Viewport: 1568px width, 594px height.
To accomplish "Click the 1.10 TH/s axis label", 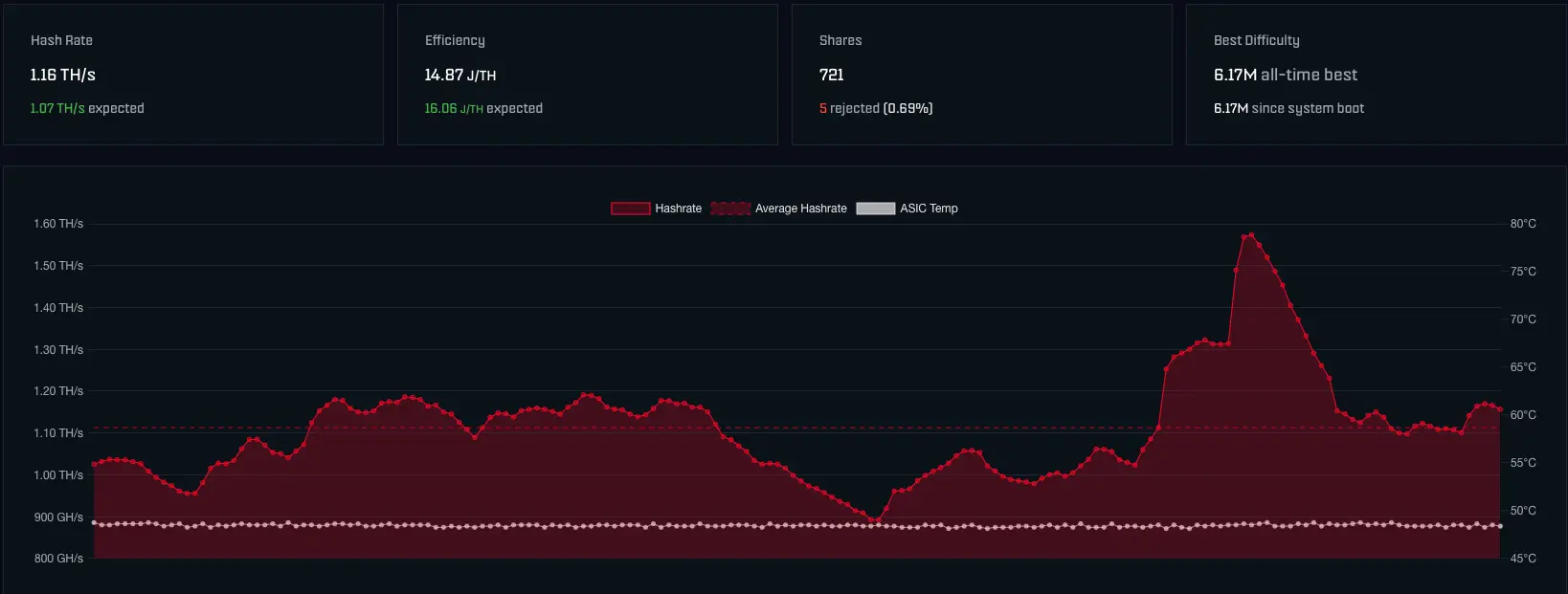I will [x=58, y=433].
